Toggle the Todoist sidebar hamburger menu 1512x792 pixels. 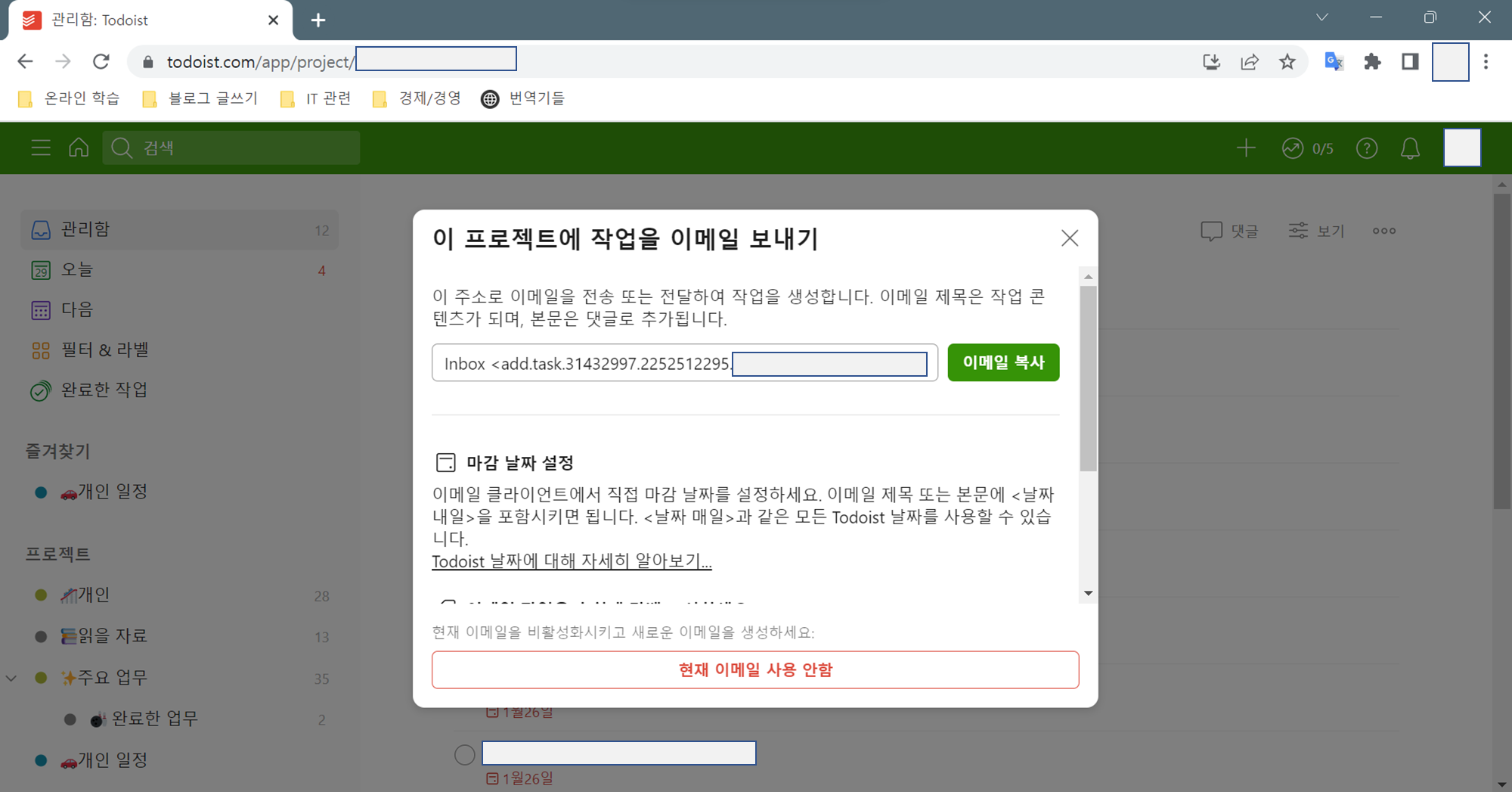click(x=41, y=148)
